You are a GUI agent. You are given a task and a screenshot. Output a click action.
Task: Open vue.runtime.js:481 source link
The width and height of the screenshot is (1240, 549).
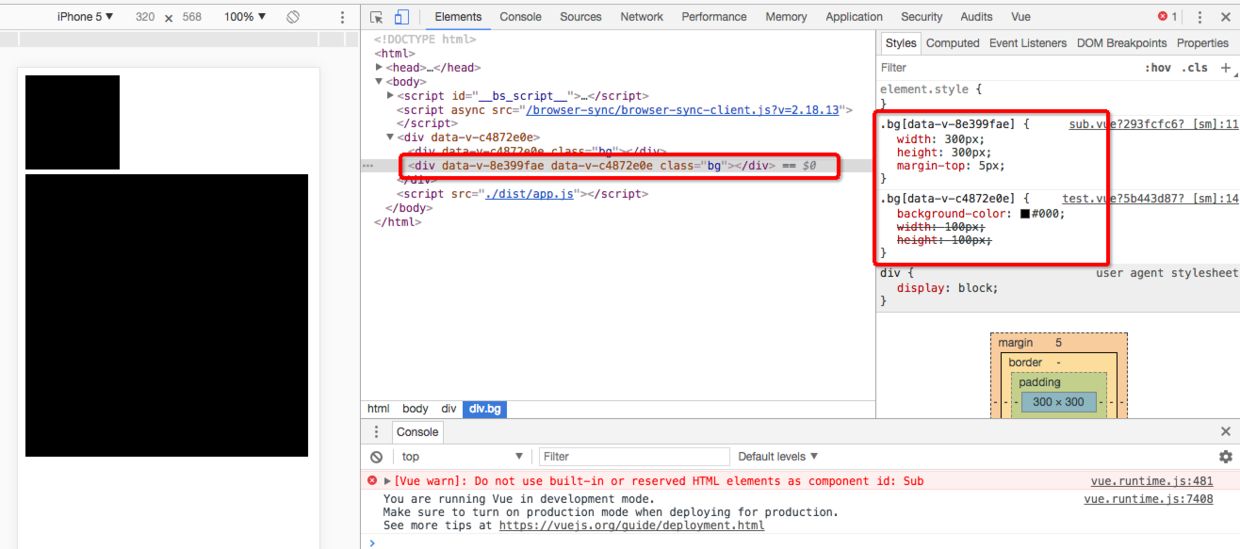(1152, 481)
